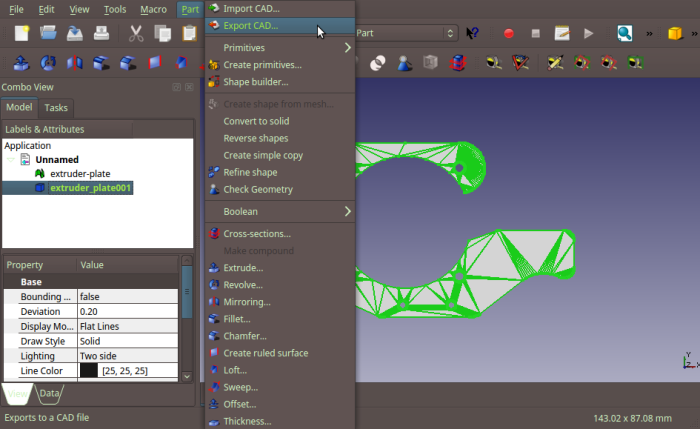Float the Combo View panel
This screenshot has width=700, height=429.
coord(176,87)
